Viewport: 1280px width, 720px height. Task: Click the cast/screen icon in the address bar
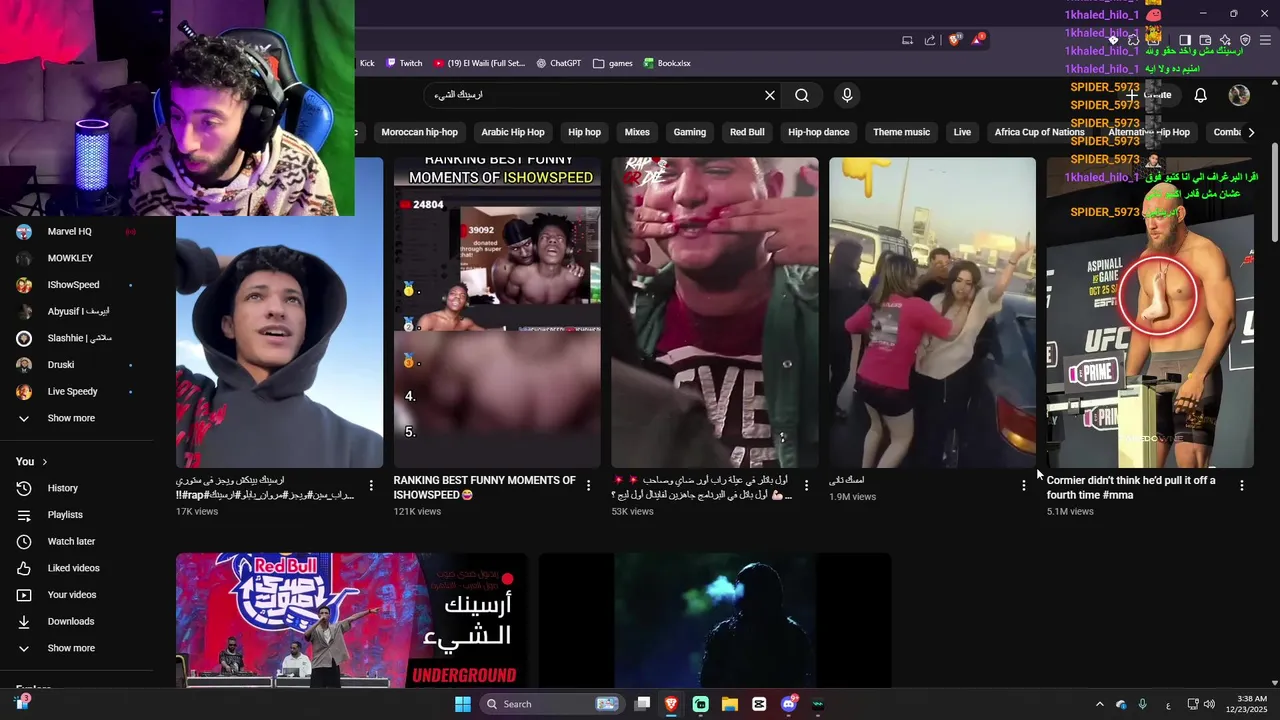(x=907, y=40)
